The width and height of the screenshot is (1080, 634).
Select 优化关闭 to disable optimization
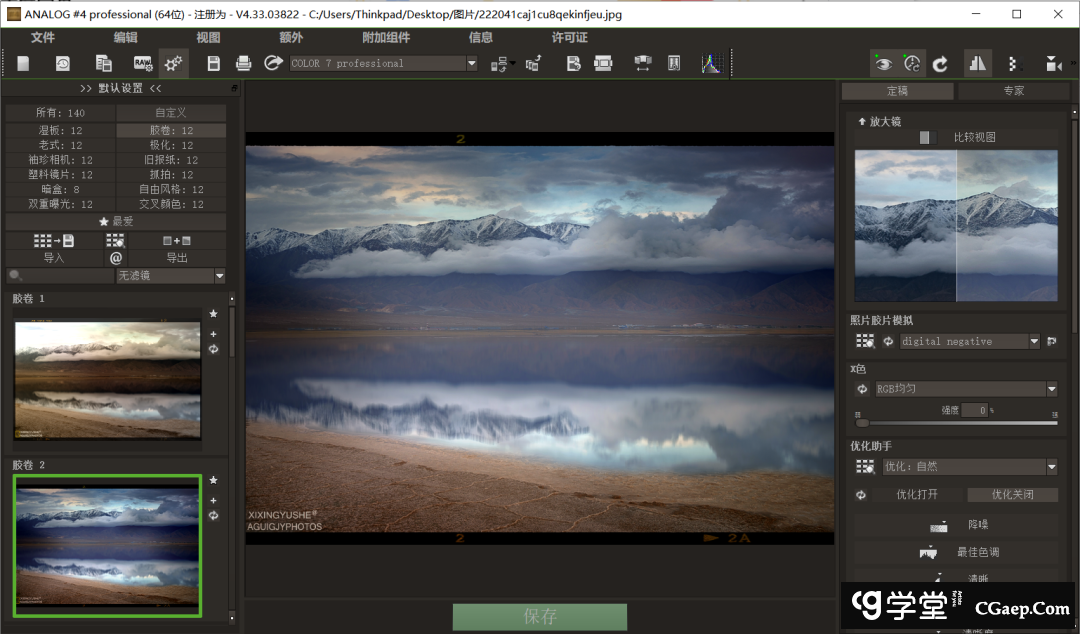tap(1012, 494)
